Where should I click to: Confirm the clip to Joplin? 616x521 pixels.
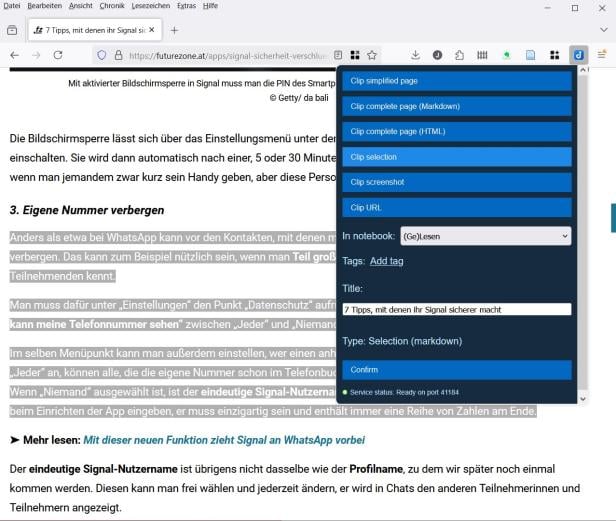coord(457,370)
